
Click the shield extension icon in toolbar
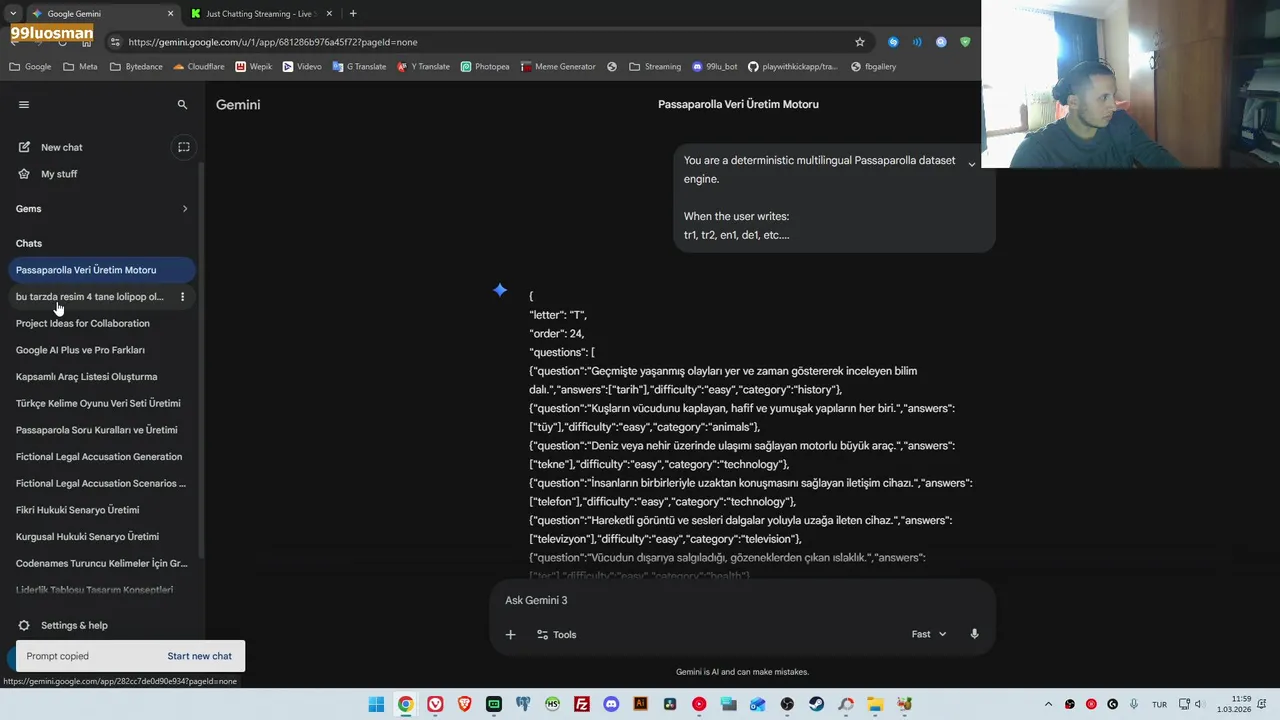[x=965, y=42]
